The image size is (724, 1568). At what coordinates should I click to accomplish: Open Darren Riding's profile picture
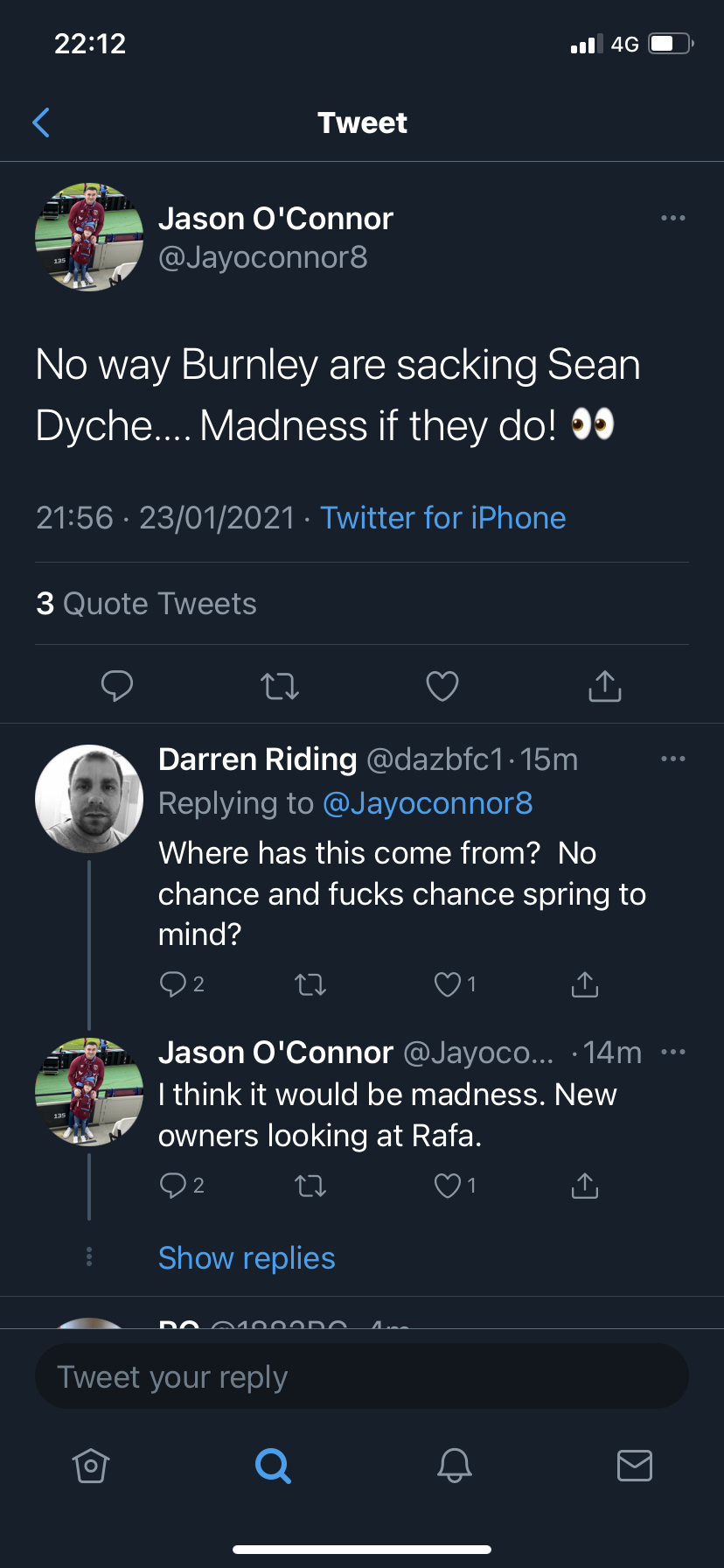pos(89,798)
